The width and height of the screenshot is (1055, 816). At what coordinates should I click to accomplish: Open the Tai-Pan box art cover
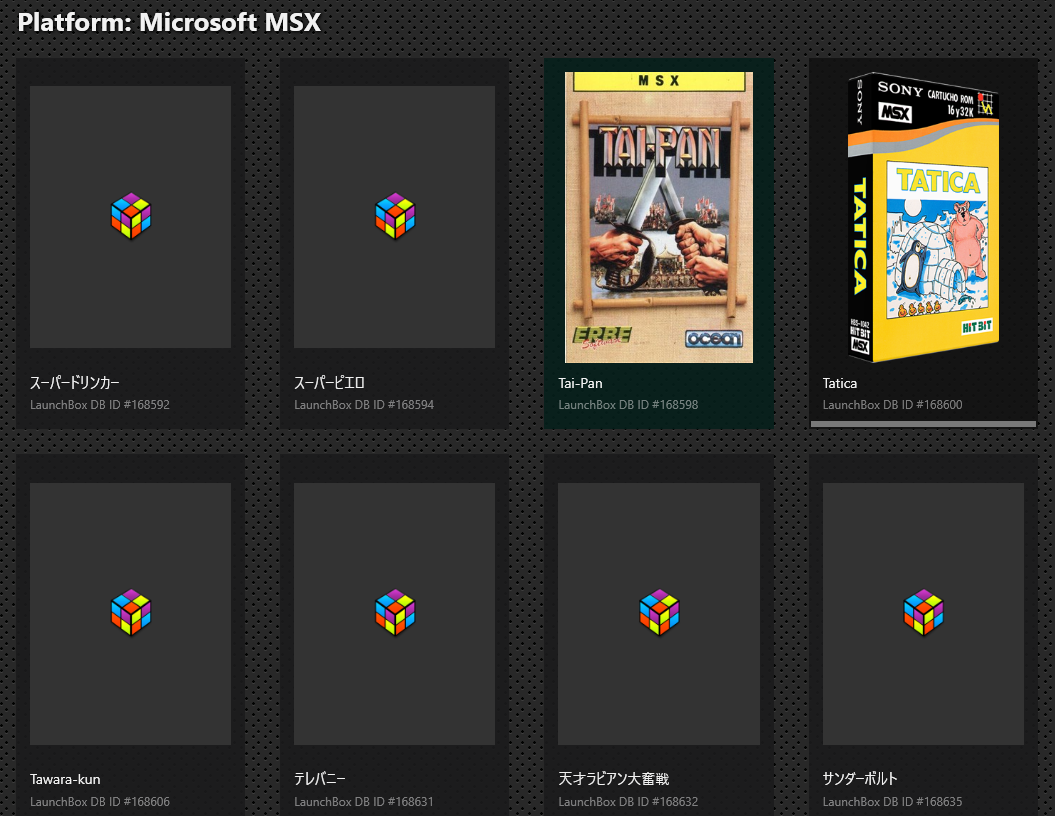[x=659, y=217]
